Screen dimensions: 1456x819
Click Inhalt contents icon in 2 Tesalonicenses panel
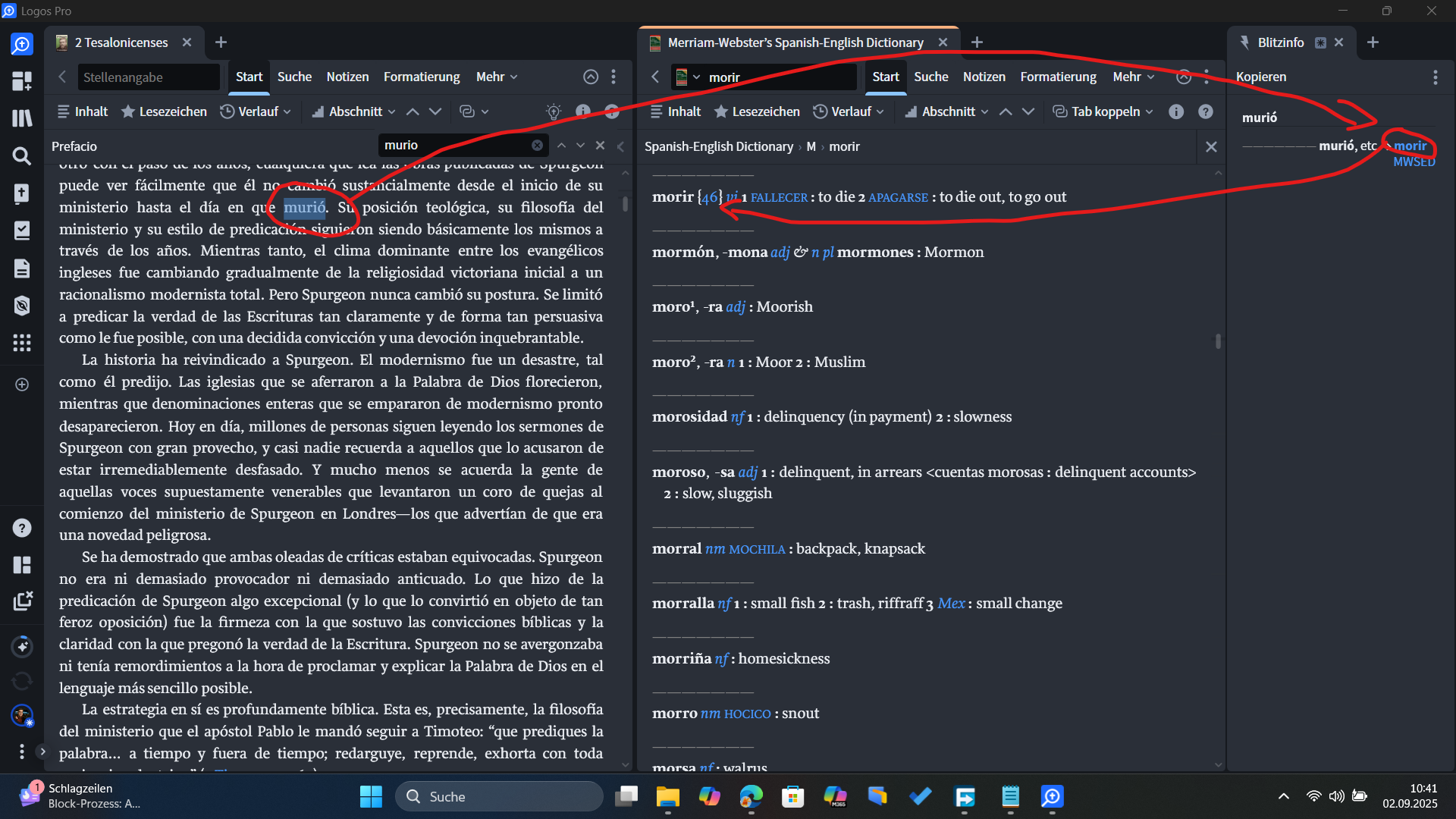pyautogui.click(x=83, y=111)
